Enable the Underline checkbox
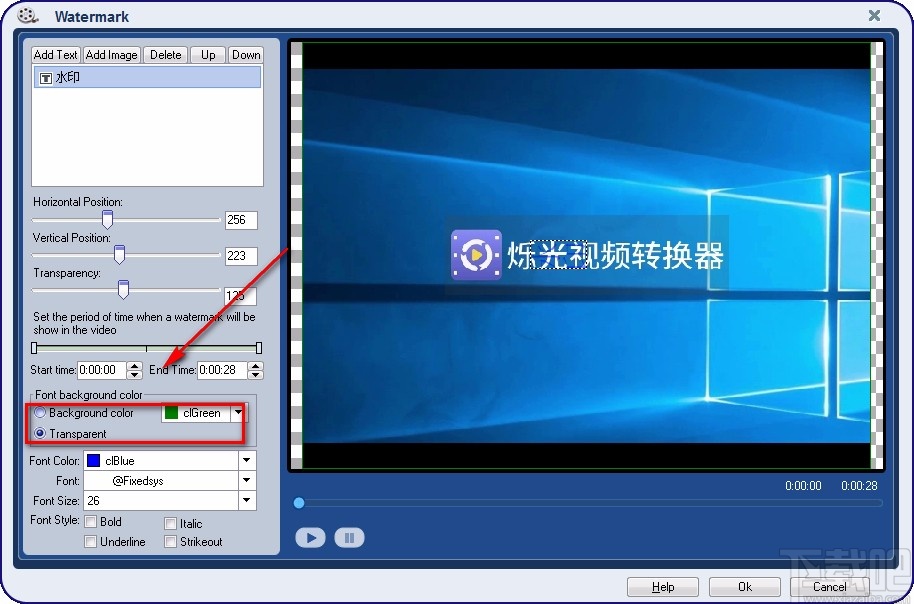 click(90, 542)
